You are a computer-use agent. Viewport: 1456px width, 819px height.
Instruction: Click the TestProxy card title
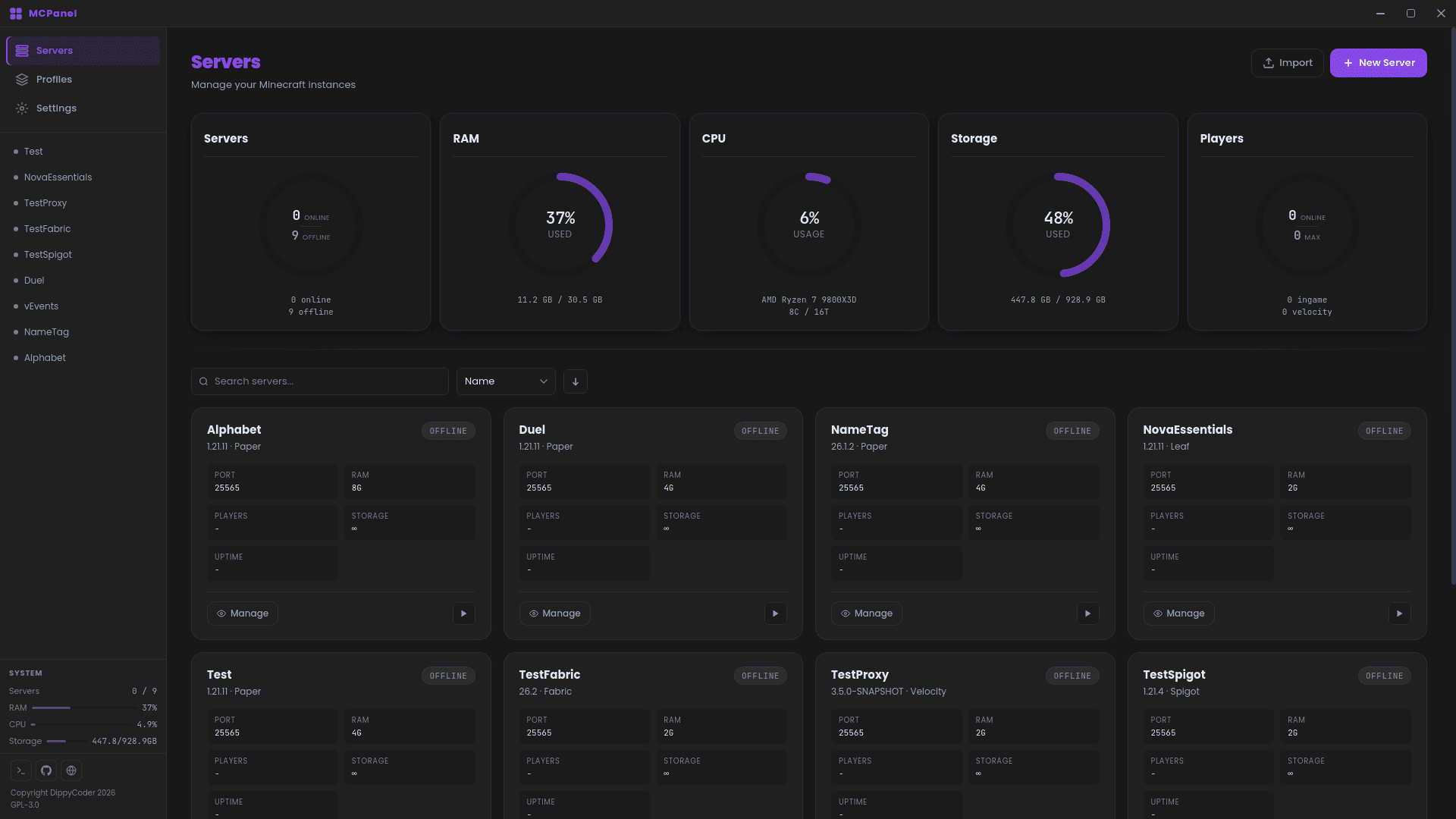click(859, 675)
